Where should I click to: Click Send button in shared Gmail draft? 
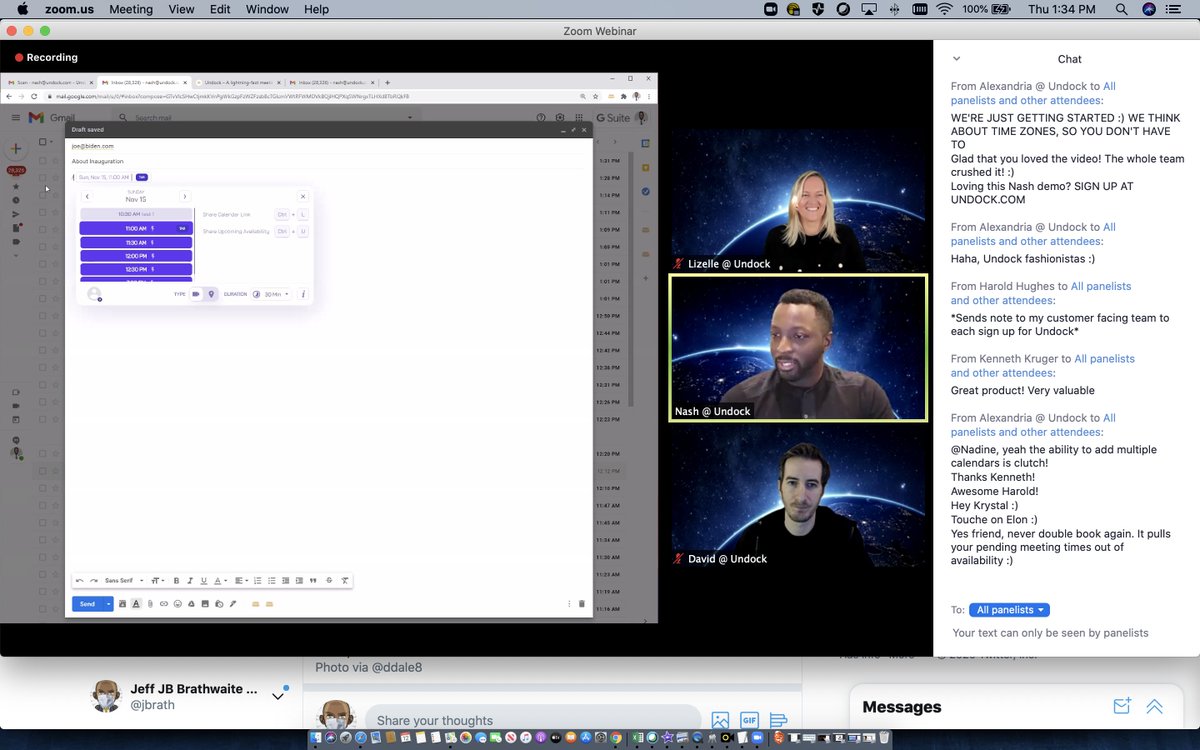87,604
